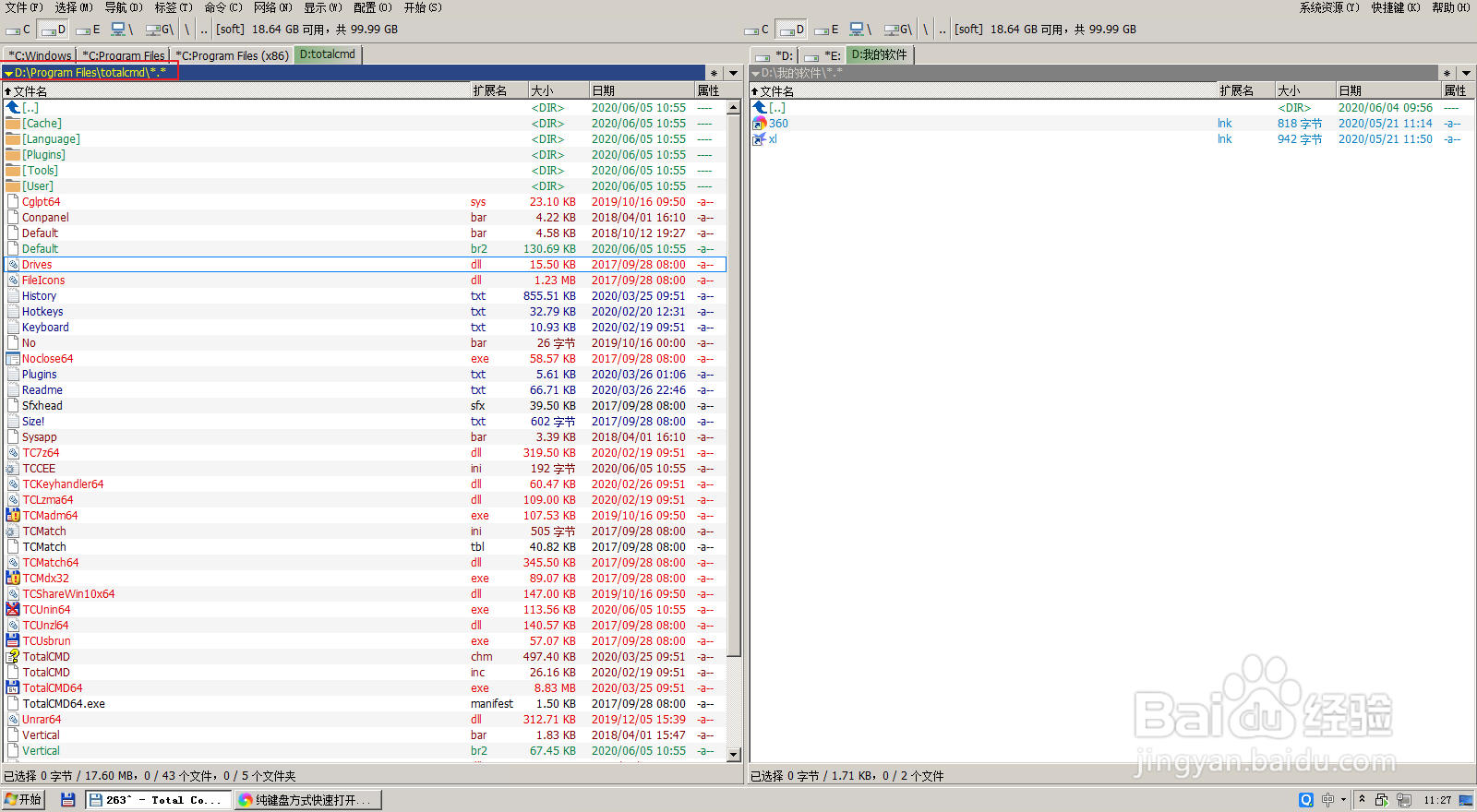This screenshot has height=812, width=1477.
Task: Open the 网络(N) menu
Action: [x=273, y=7]
